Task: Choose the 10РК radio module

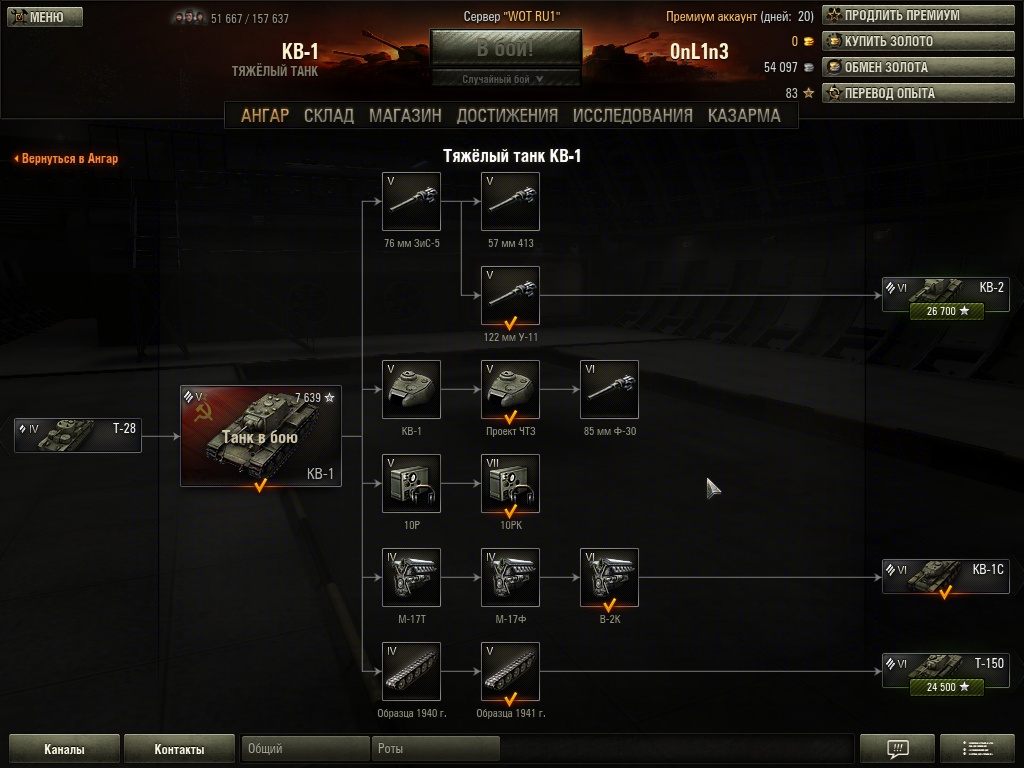Action: 510,483
